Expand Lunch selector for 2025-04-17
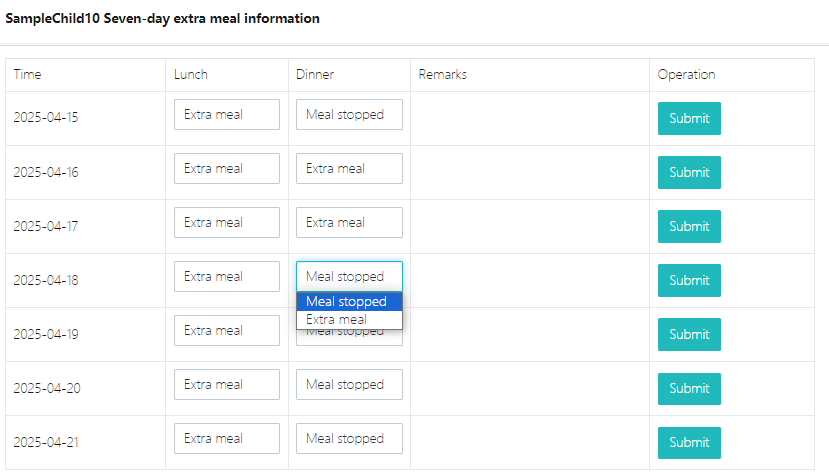The image size is (829, 475). [227, 223]
